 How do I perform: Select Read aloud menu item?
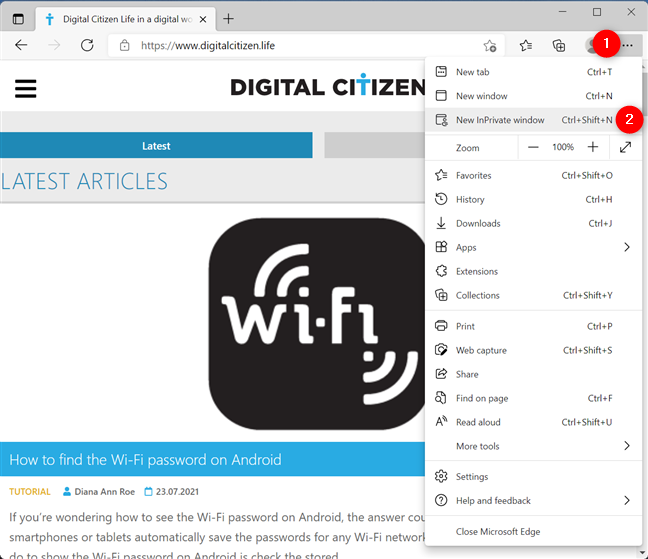533,422
